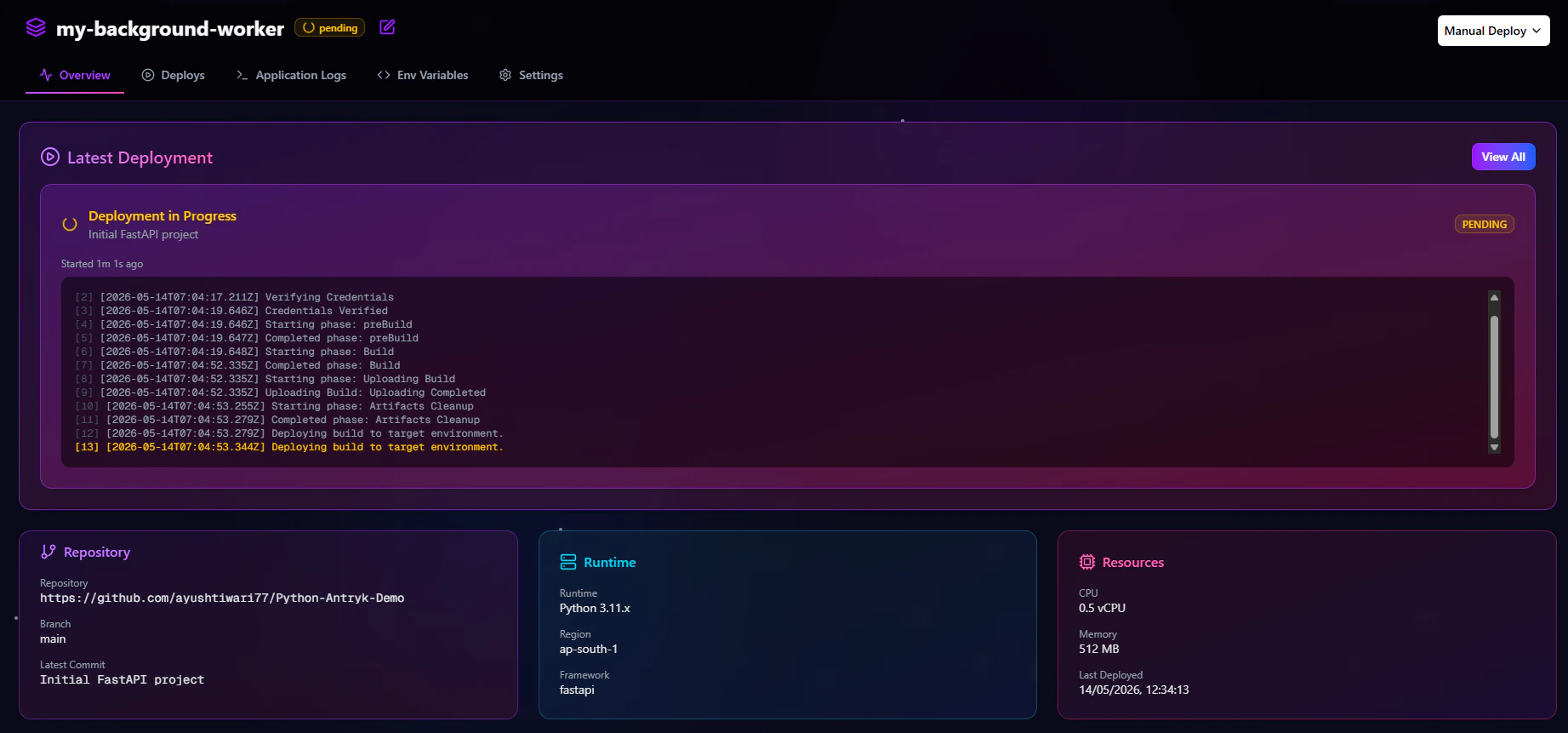The width and height of the screenshot is (1568, 733).
Task: Click the log scrollbar up arrow
Action: 1494,297
